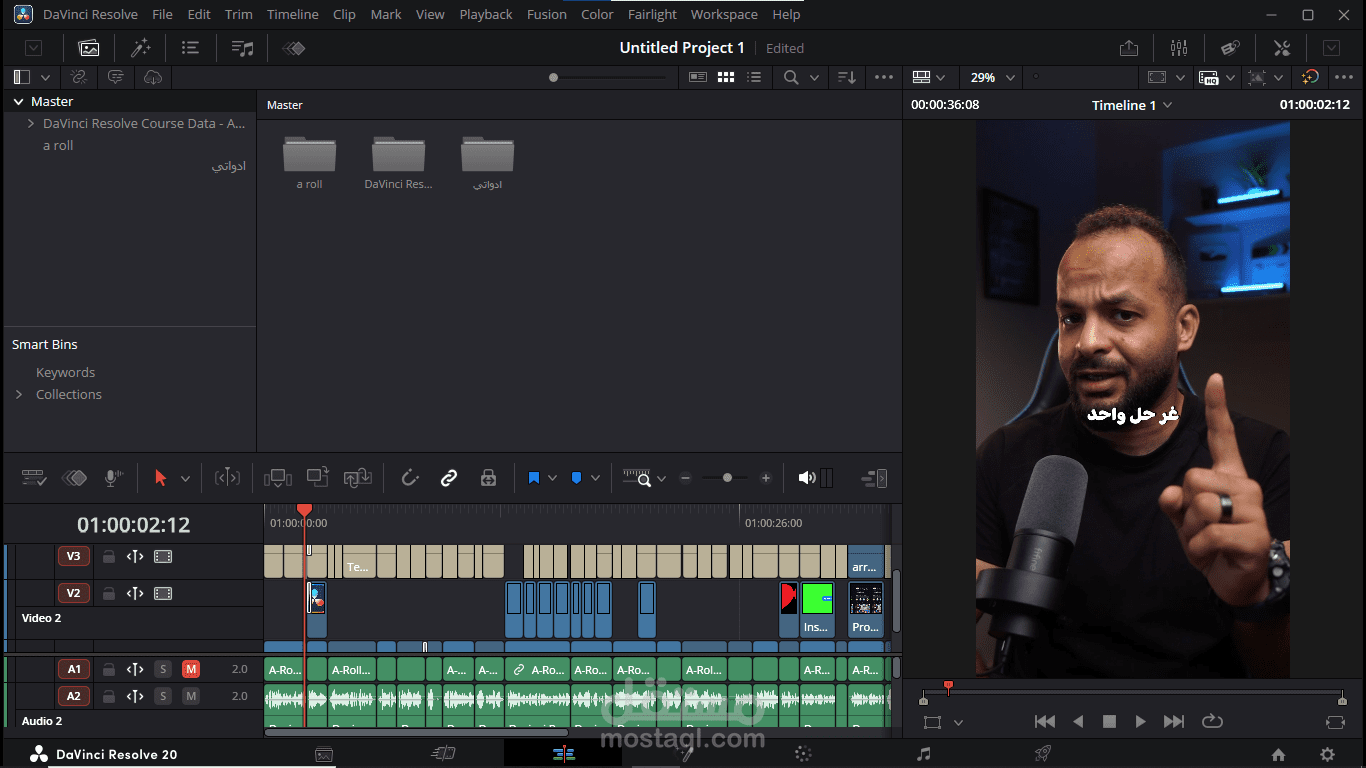Image resolution: width=1366 pixels, height=768 pixels.
Task: Select the arrow Selection mode tool
Action: coord(160,478)
